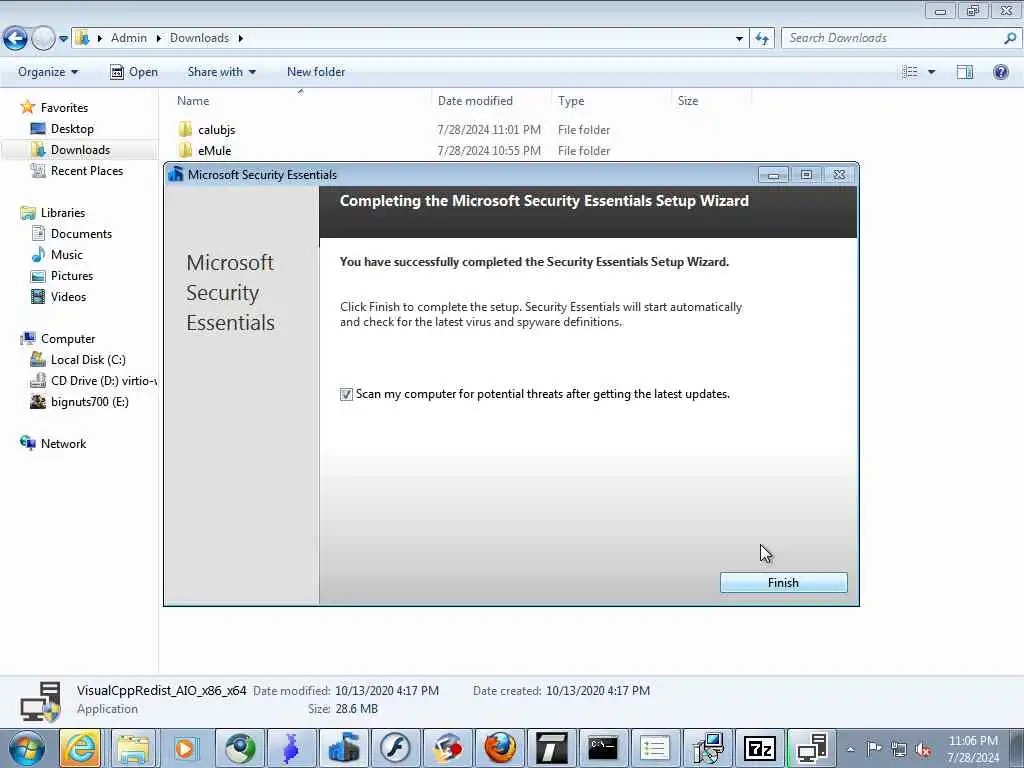Expand the view options dropdown arrow
The height and width of the screenshot is (768, 1024).
pyautogui.click(x=931, y=72)
